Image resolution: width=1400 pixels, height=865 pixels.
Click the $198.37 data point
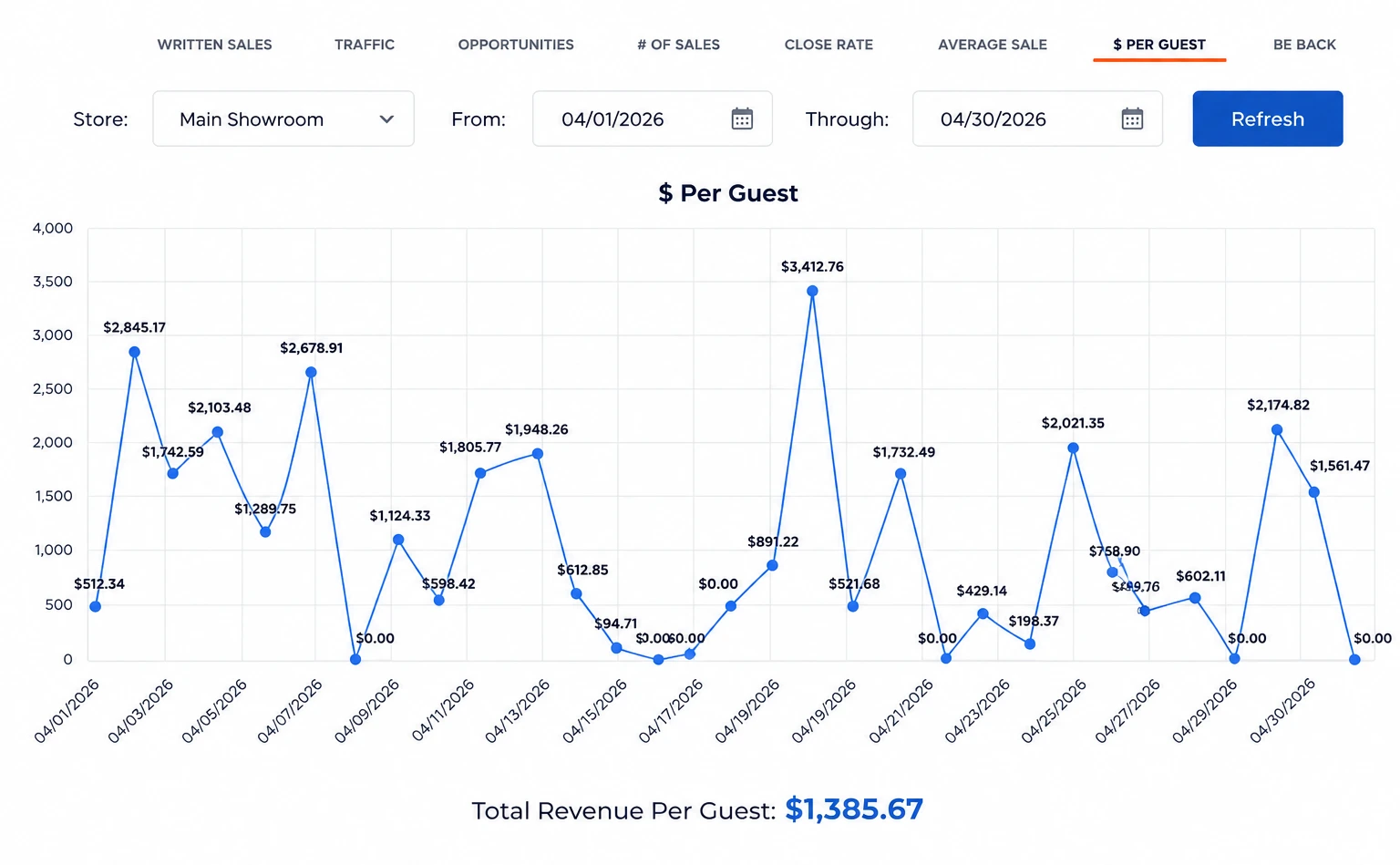point(1030,644)
